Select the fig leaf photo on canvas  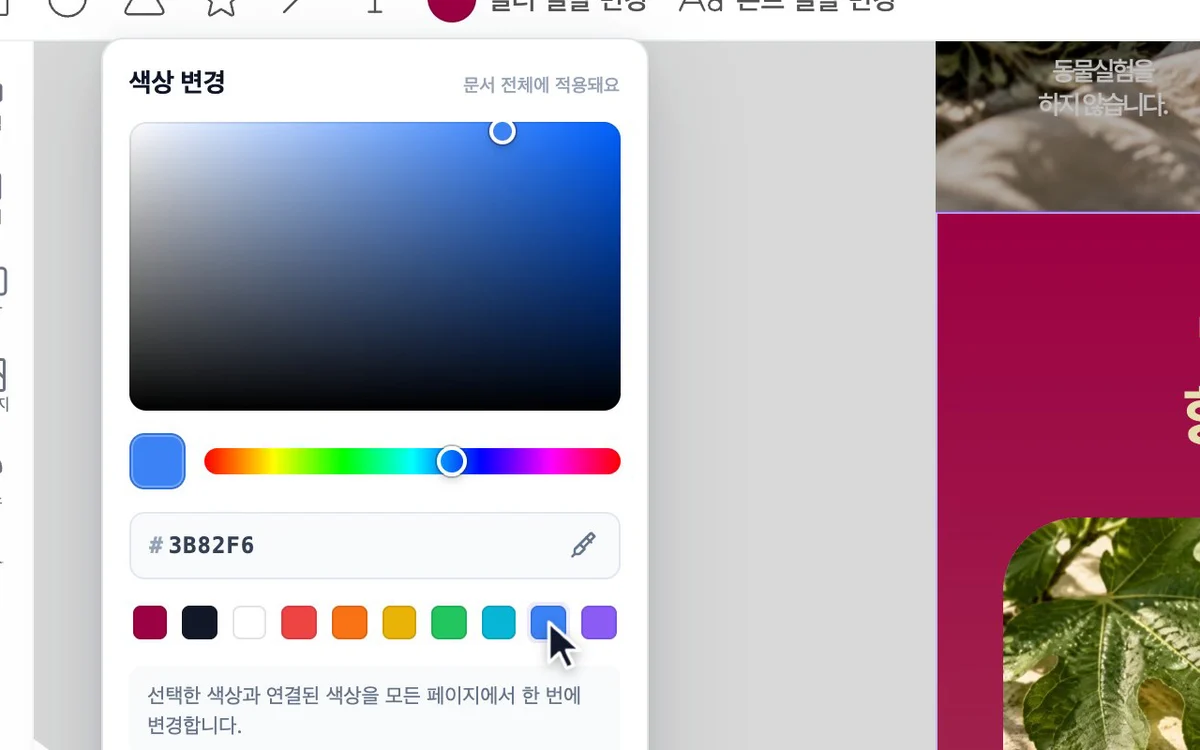pos(1101,634)
